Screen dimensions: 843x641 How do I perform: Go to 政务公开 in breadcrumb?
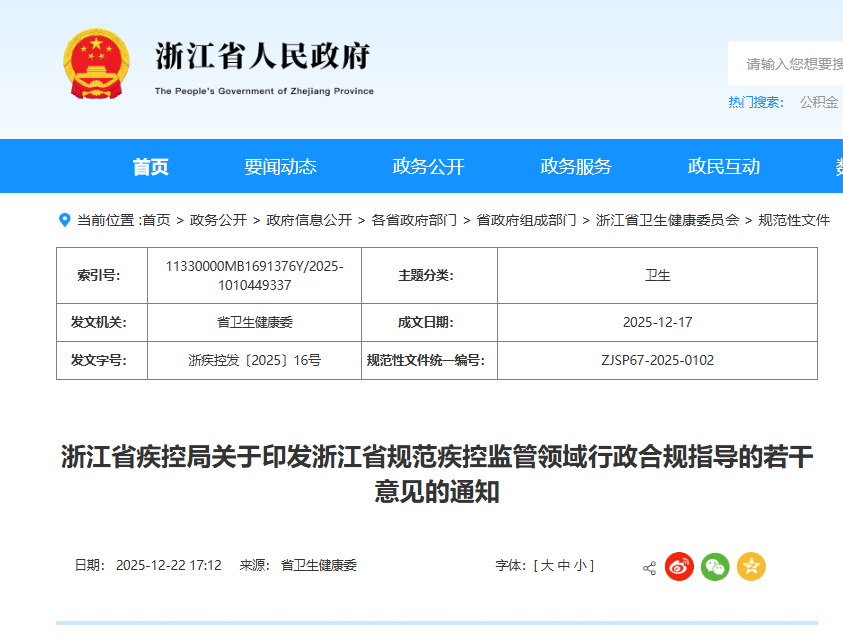[218, 220]
